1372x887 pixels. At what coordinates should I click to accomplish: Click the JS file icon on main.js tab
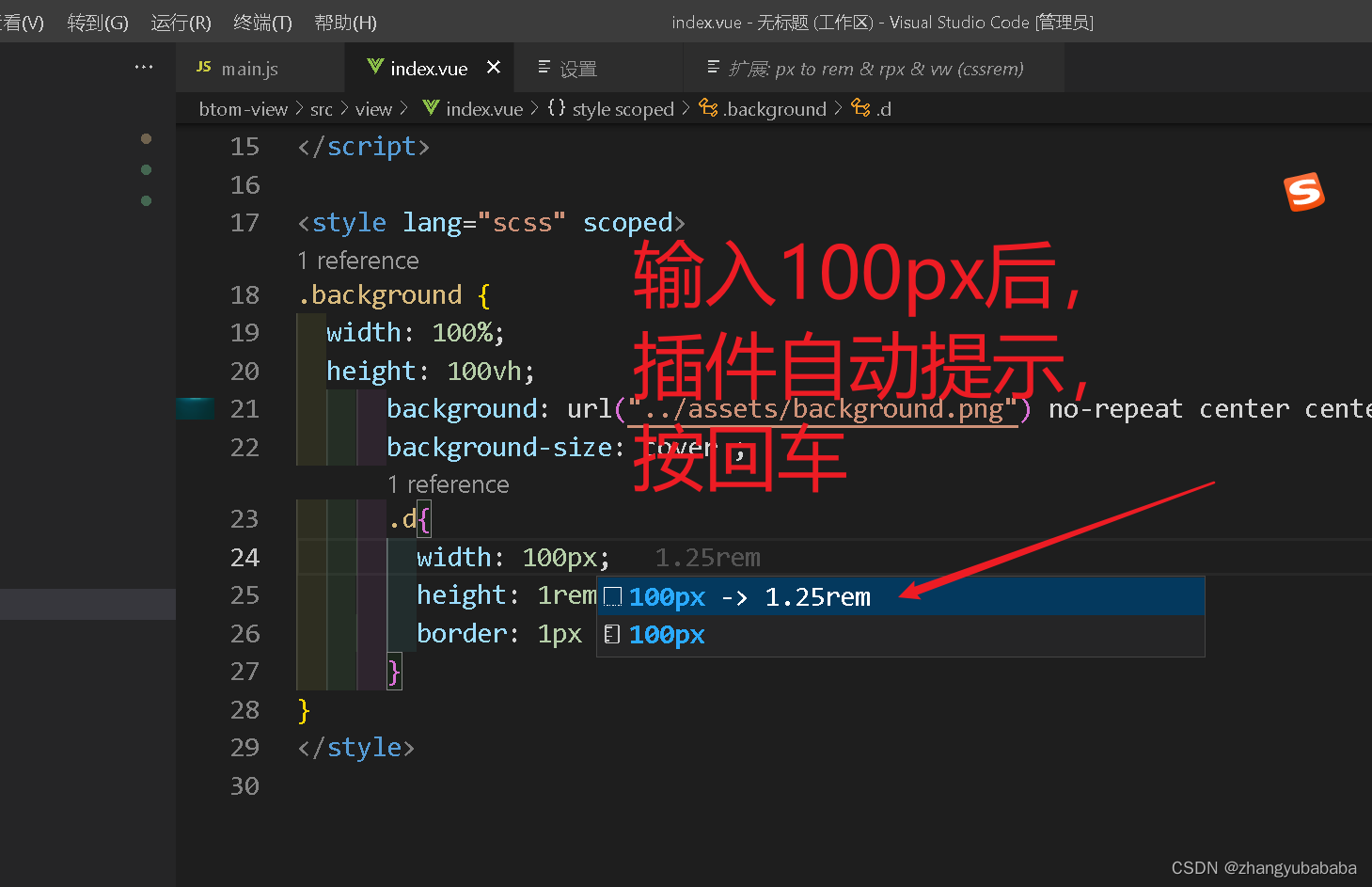pos(203,67)
